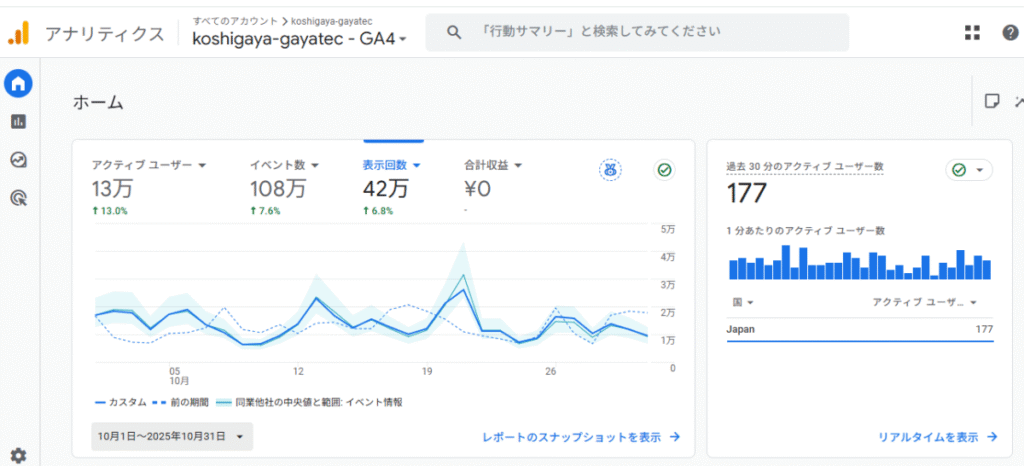
Task: Select the 表示回数 metric tab
Action: tap(391, 165)
